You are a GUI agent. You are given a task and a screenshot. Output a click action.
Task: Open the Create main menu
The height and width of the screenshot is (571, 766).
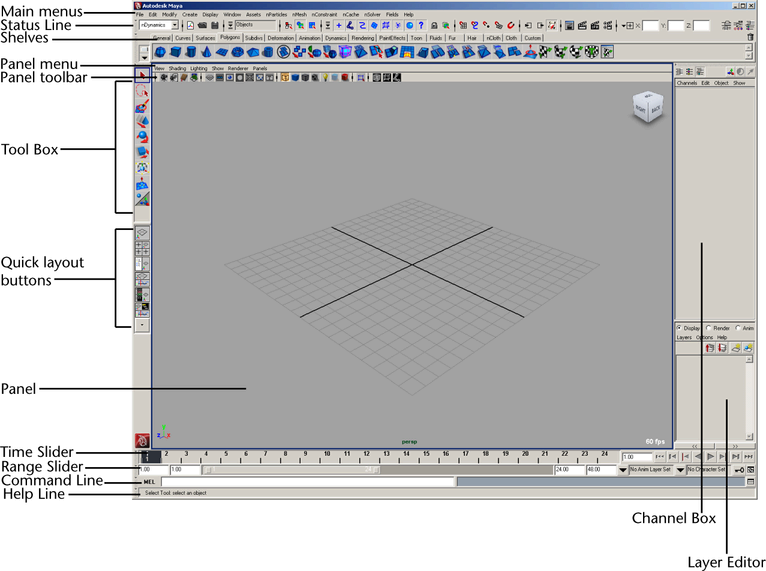190,15
